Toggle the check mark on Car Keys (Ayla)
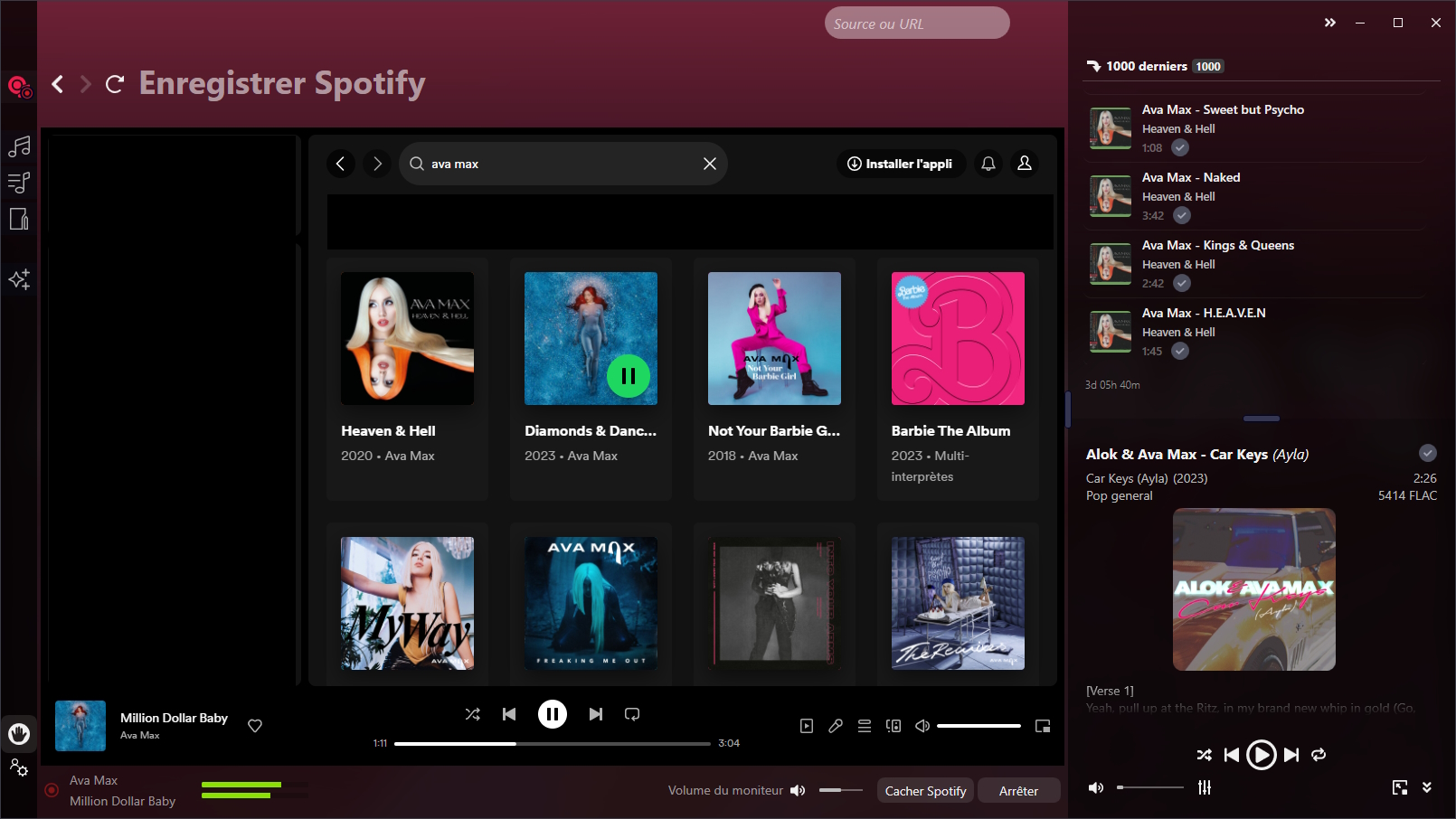 tap(1428, 453)
